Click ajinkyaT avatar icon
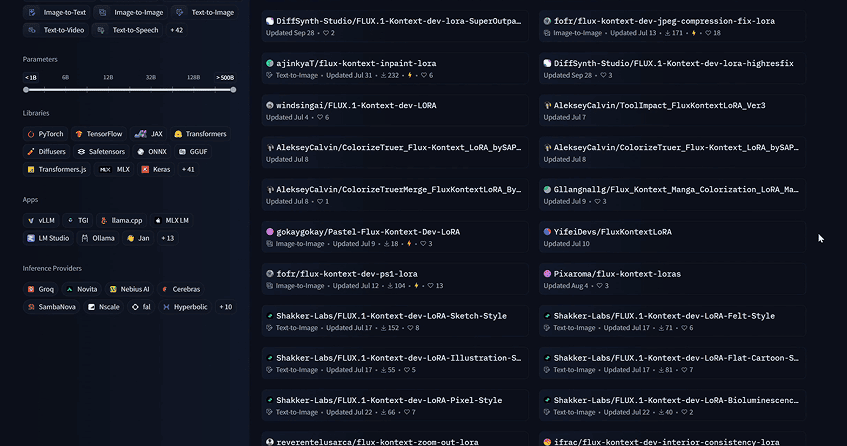Image resolution: width=847 pixels, height=446 pixels. click(x=270, y=63)
